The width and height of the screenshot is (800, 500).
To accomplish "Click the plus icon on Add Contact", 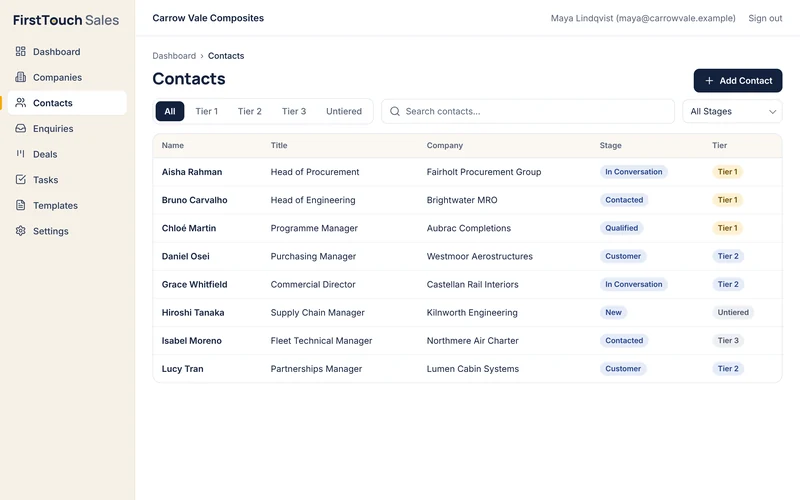I will (709, 81).
